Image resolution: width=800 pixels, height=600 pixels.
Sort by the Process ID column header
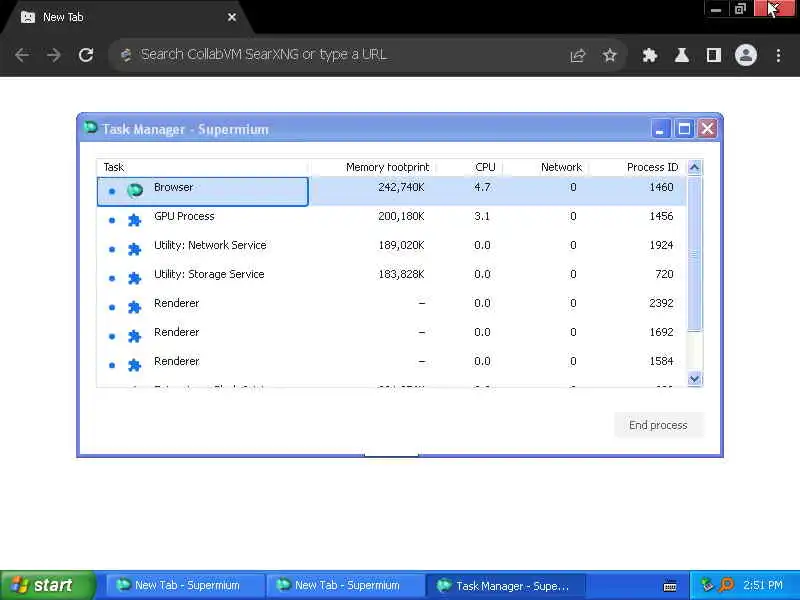coord(638,167)
